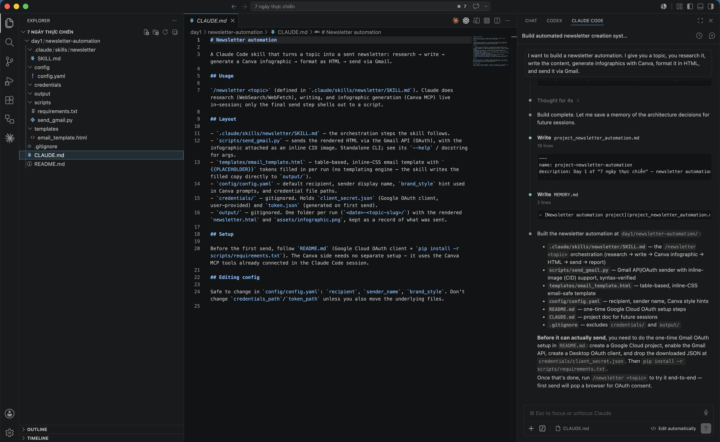
Task: Switch to the CODEX tab
Action: (x=554, y=21)
